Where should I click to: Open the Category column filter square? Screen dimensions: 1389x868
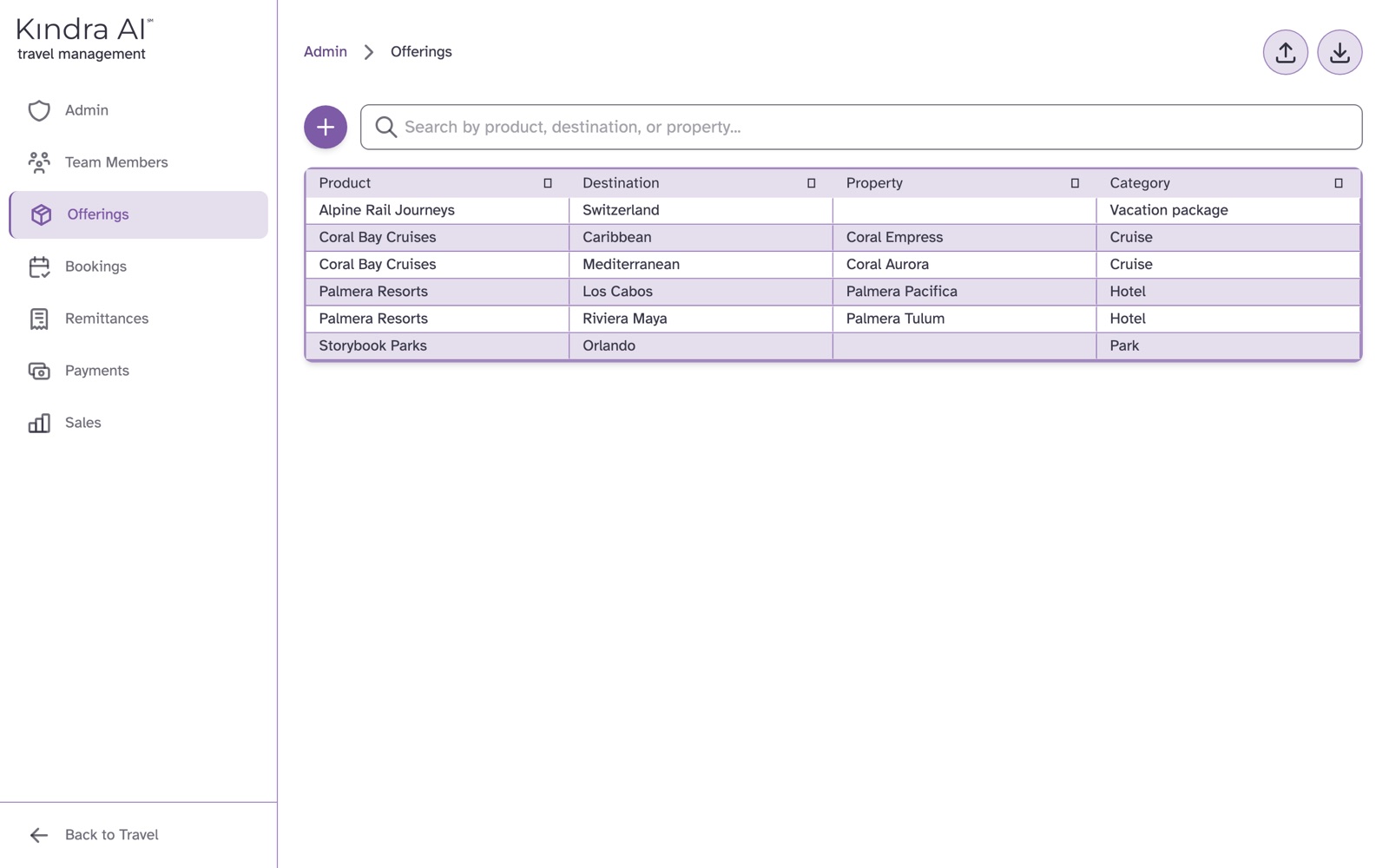1339,183
